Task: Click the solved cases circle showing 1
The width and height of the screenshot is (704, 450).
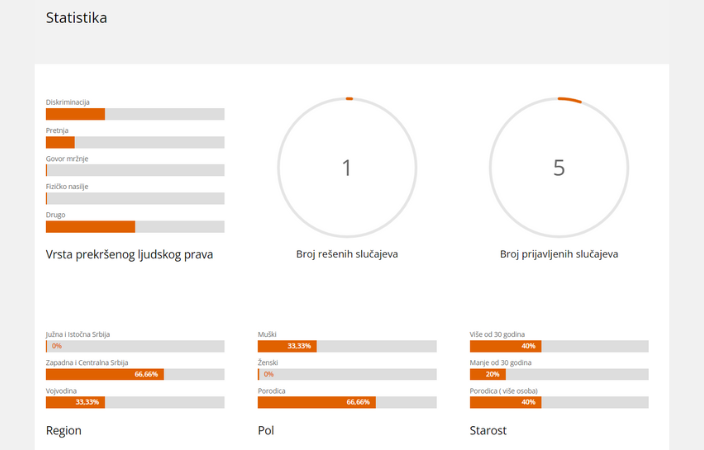Action: point(347,168)
